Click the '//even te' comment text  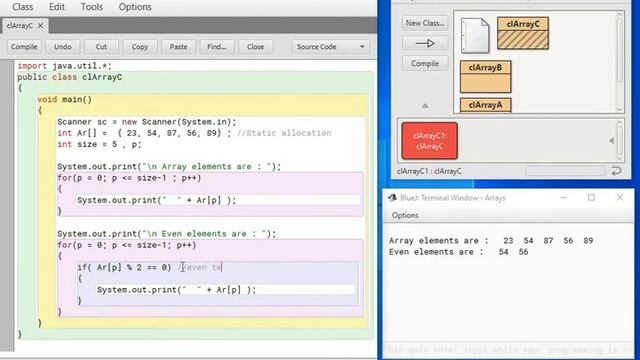click(200, 267)
